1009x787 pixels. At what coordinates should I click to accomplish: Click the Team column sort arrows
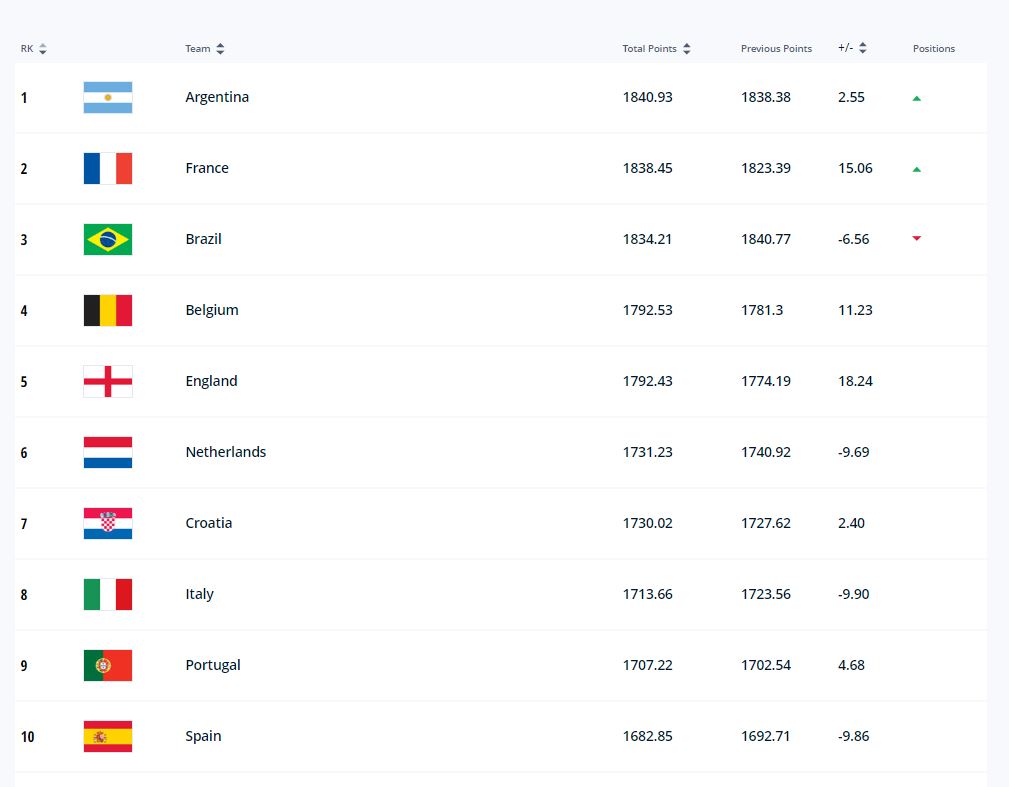(220, 49)
